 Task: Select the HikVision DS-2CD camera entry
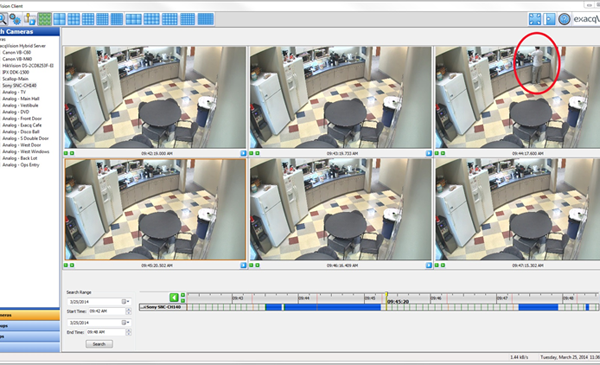click(x=28, y=65)
